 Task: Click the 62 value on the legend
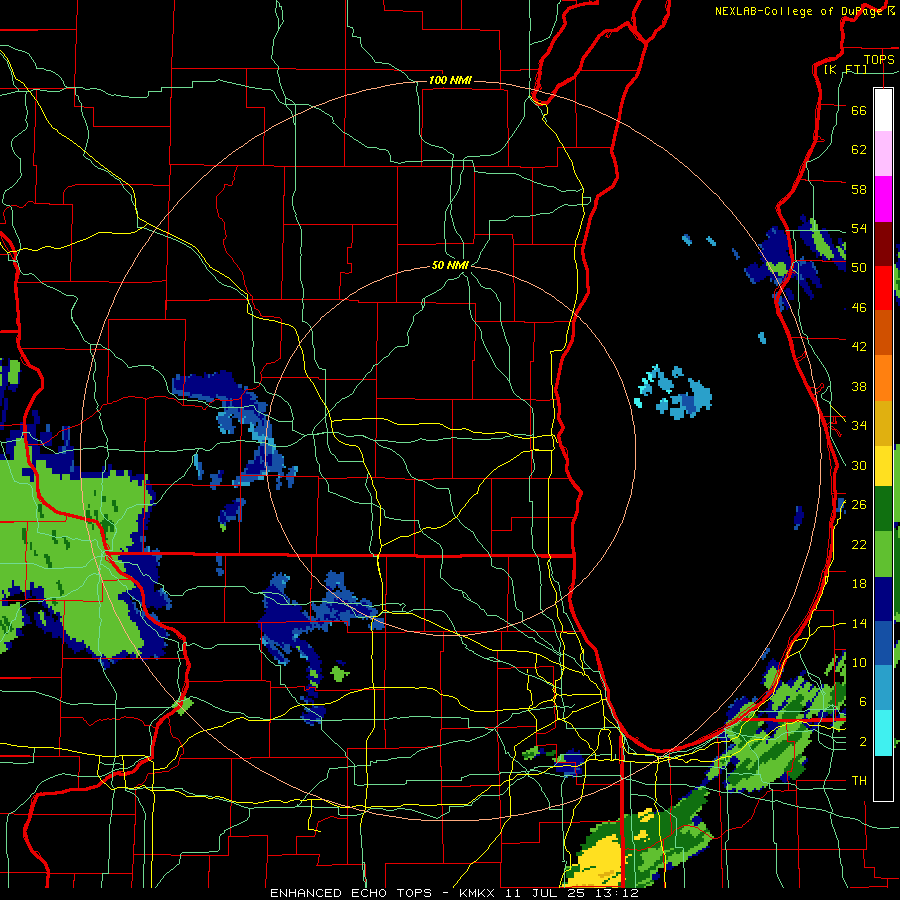(x=859, y=150)
